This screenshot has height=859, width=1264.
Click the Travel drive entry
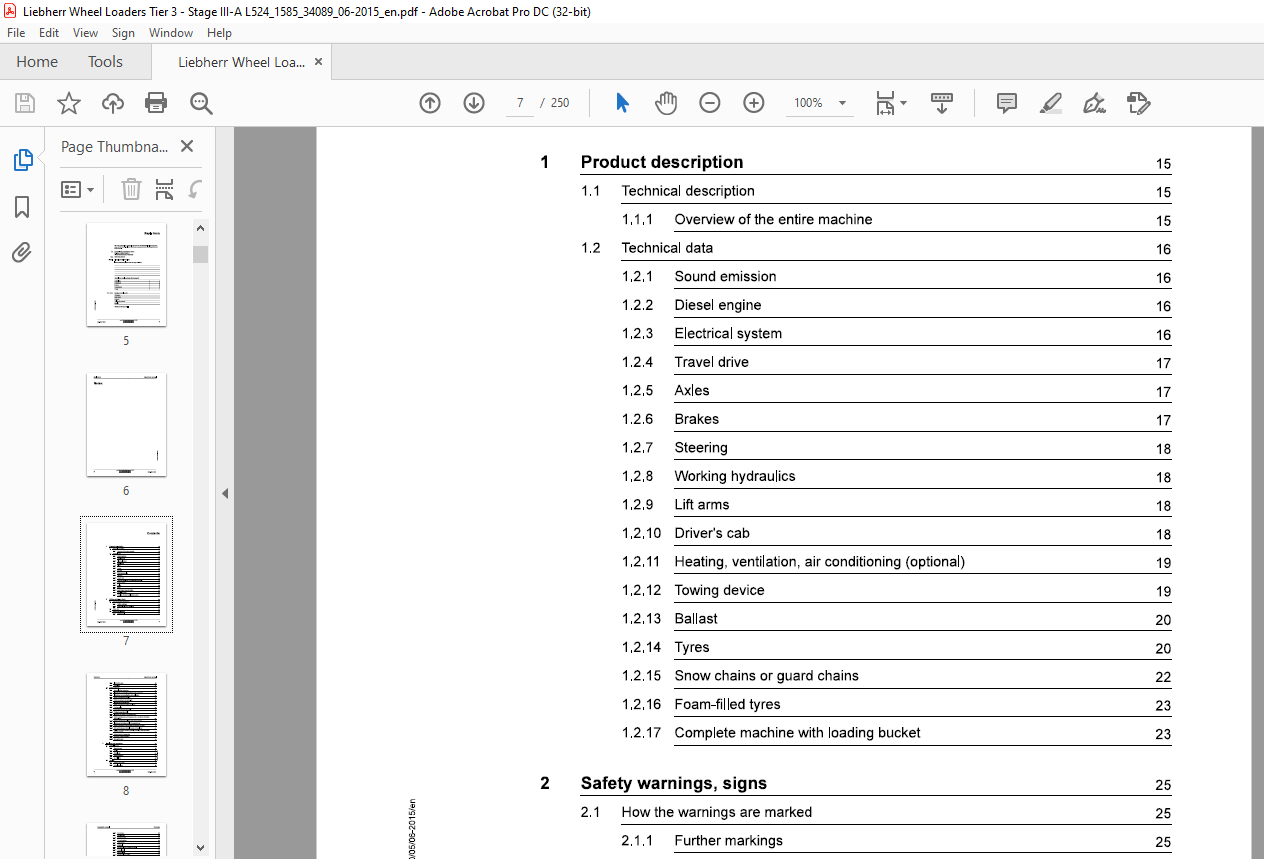[x=711, y=362]
